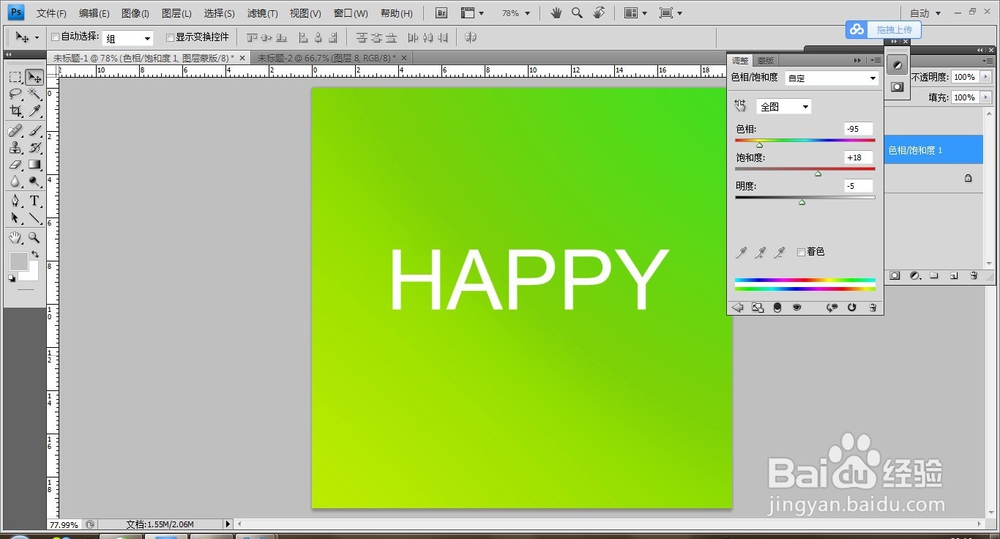Open the 图像(I) menu
This screenshot has height=539, width=1000.
[135, 13]
